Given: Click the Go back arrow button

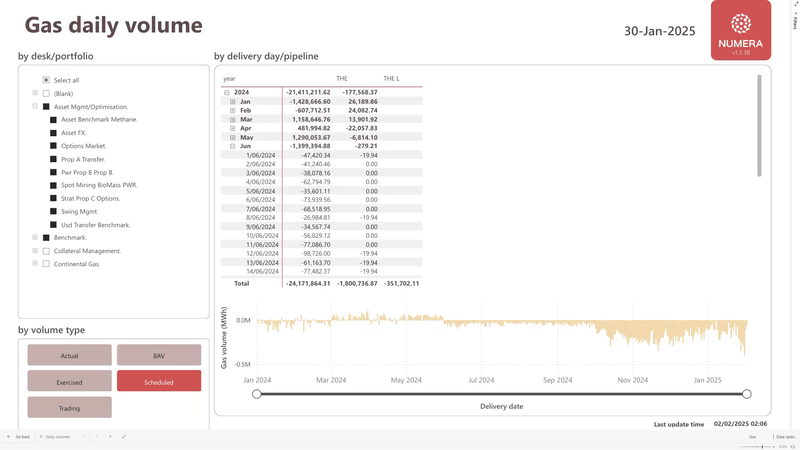Looking at the screenshot, I should [9, 437].
